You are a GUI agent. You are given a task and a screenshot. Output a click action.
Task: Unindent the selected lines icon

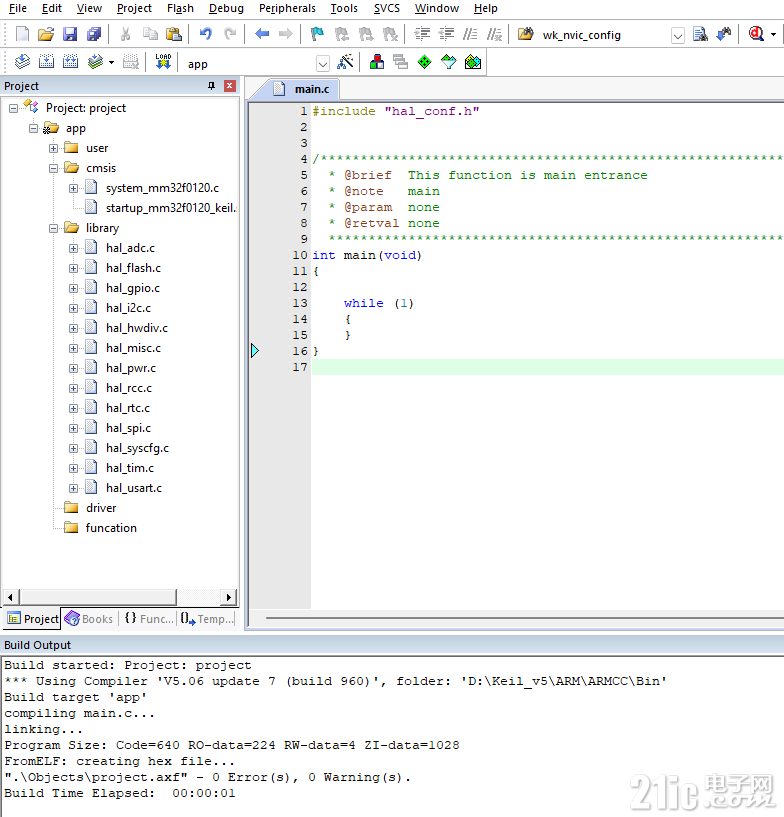coord(446,34)
